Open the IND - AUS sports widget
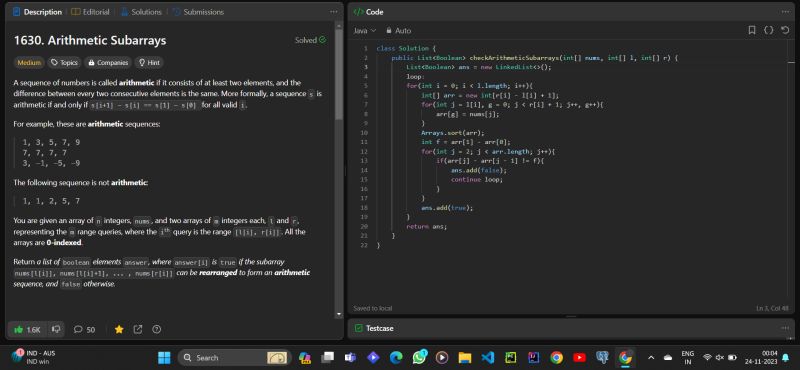This screenshot has width=800, height=370. tap(35, 357)
